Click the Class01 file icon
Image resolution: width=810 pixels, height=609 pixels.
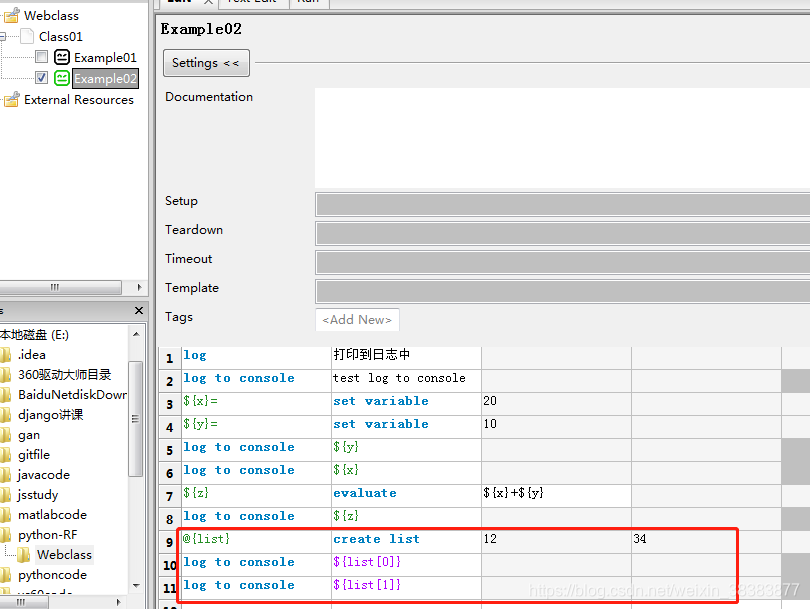point(27,36)
